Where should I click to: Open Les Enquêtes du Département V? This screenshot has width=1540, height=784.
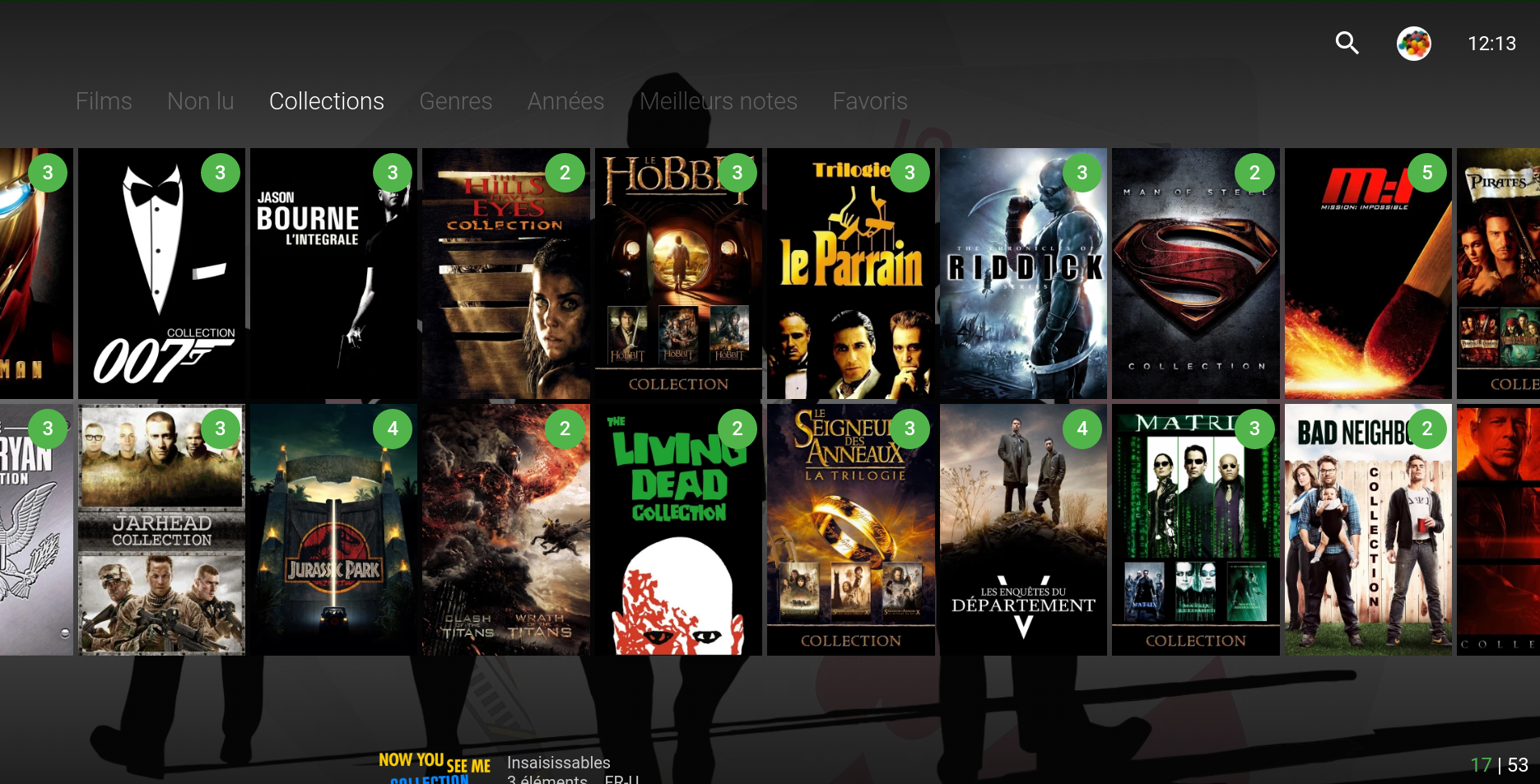(x=1024, y=530)
